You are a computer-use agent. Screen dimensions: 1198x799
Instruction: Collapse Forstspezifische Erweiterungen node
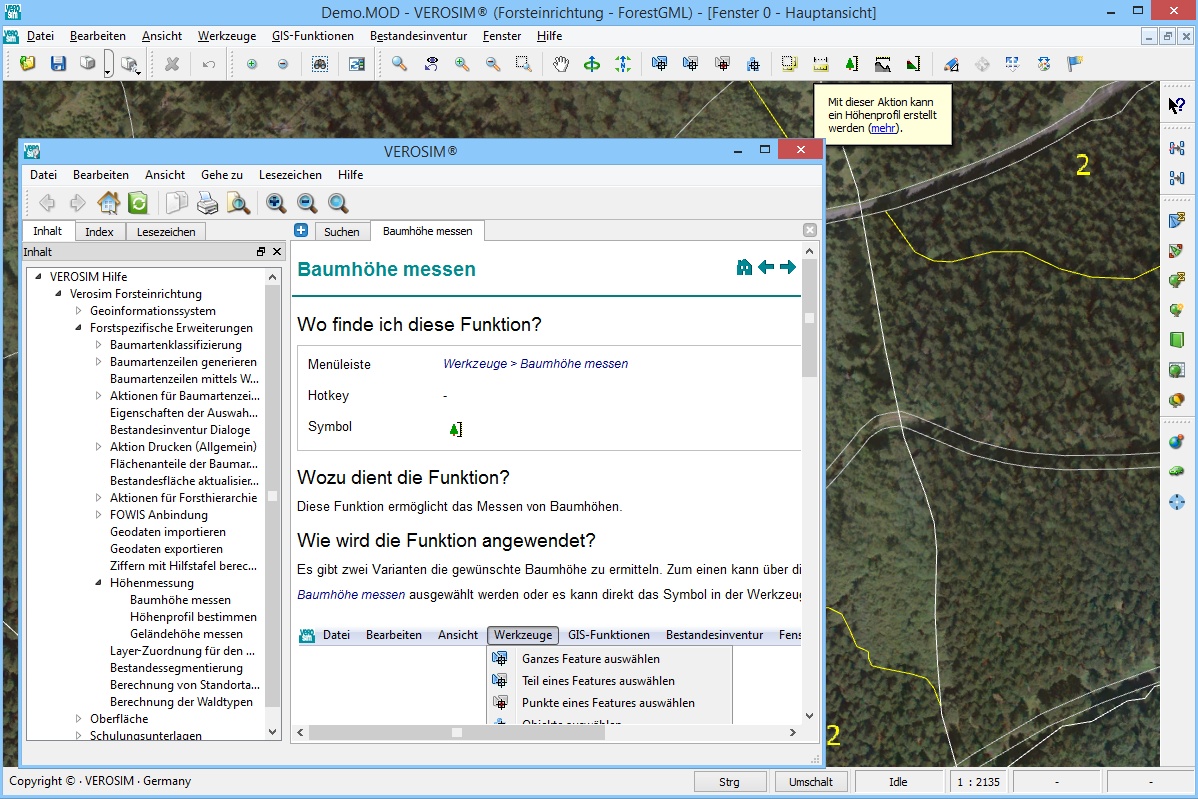pyautogui.click(x=78, y=328)
